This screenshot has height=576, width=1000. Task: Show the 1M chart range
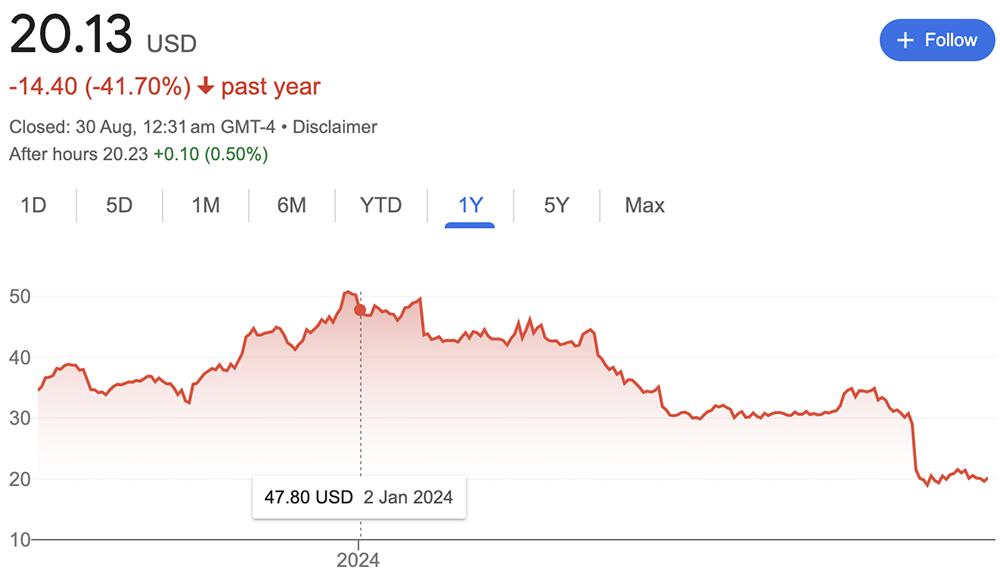(205, 205)
